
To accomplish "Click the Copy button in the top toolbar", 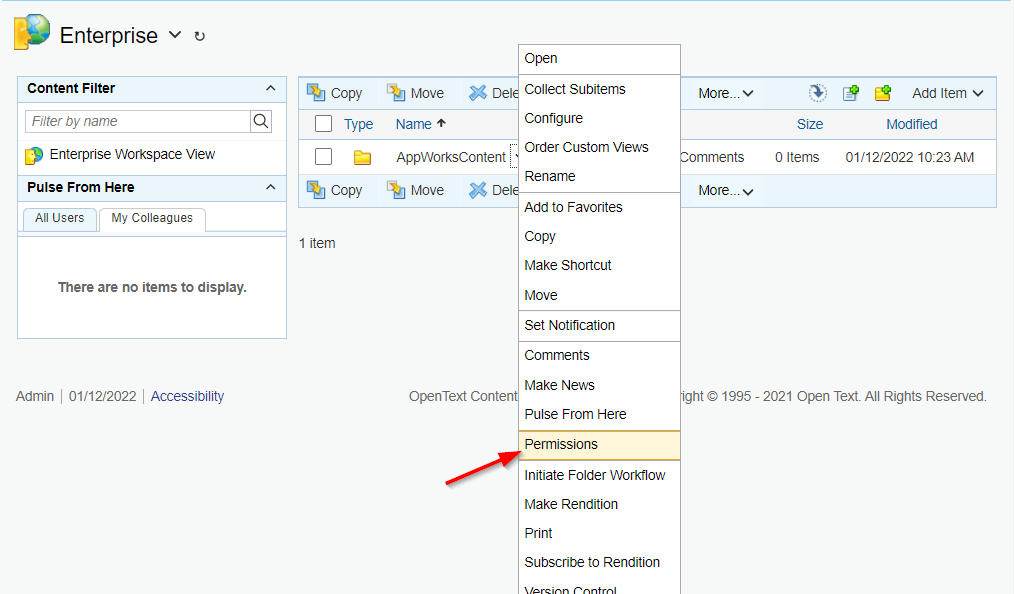I will (335, 93).
